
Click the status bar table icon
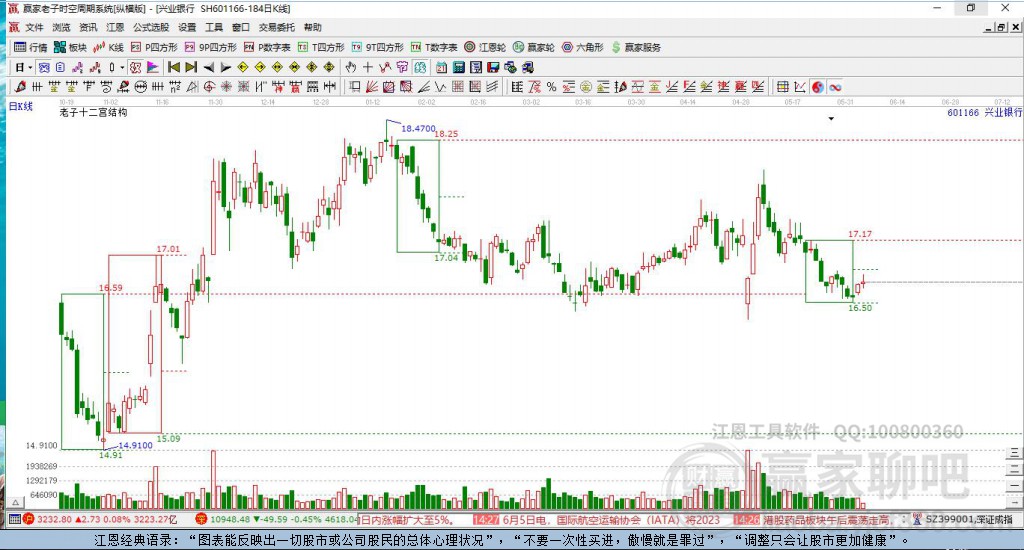[x=14, y=519]
